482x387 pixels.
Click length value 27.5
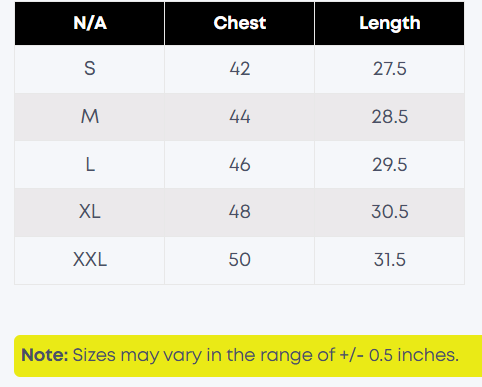[389, 69]
